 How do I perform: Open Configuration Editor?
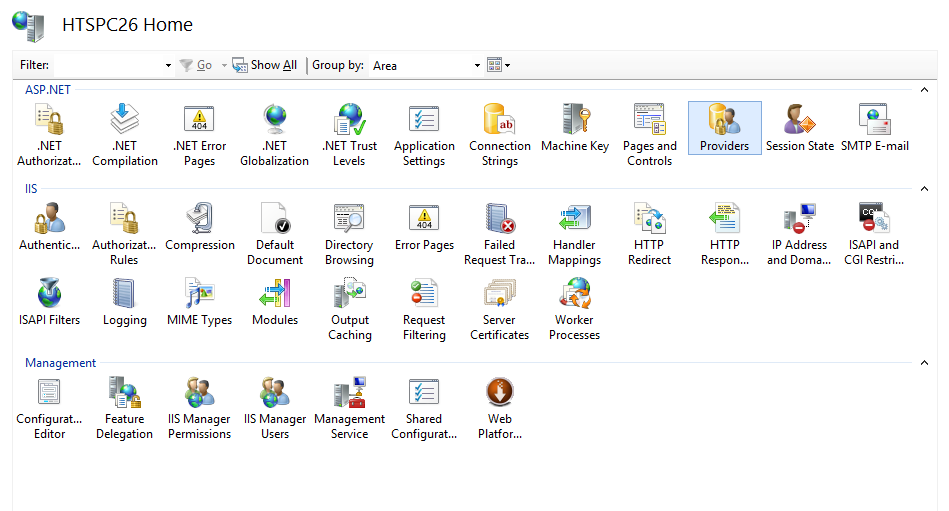point(49,408)
